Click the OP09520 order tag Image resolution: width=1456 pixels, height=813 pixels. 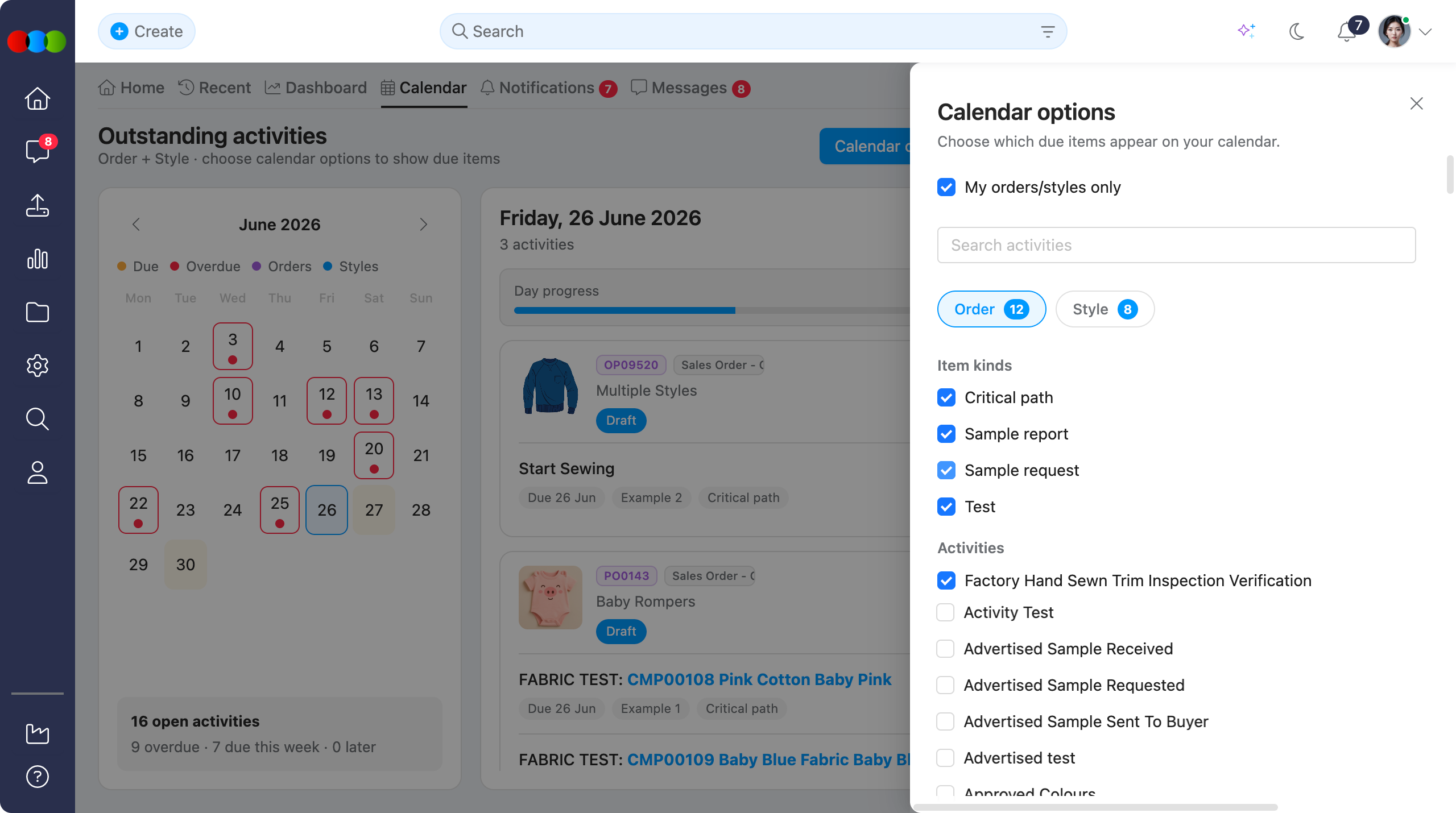[631, 365]
